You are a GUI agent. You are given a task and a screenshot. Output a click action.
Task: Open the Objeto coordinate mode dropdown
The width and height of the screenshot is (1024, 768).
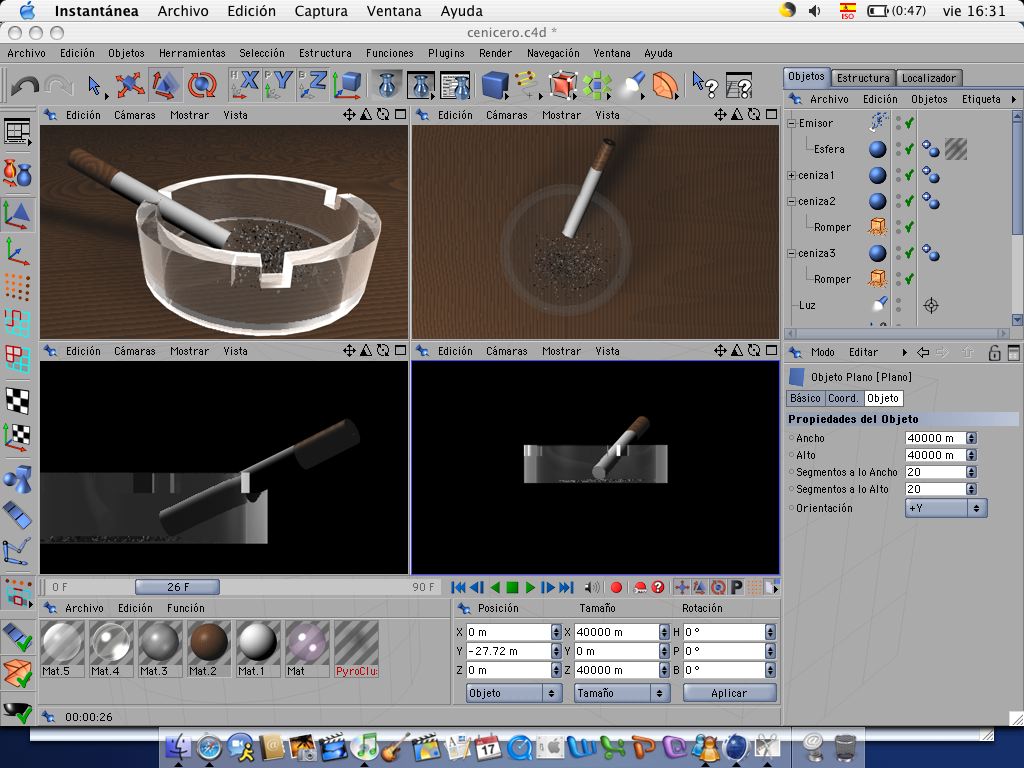coord(514,693)
